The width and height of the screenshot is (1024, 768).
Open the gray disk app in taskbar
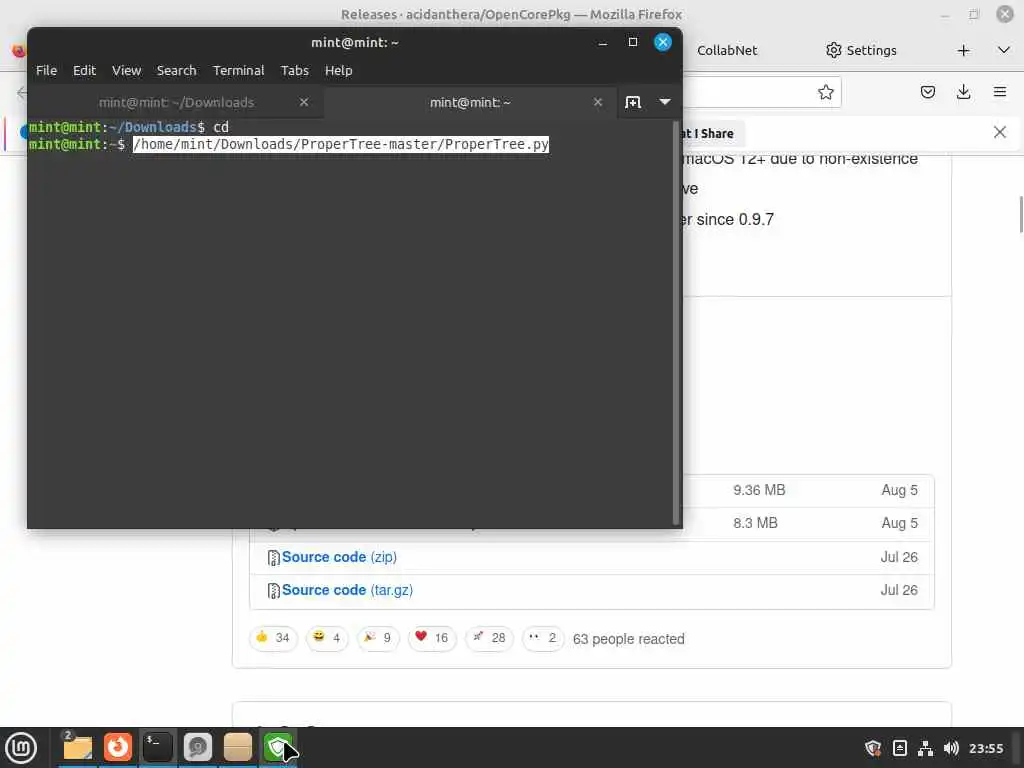coord(197,747)
